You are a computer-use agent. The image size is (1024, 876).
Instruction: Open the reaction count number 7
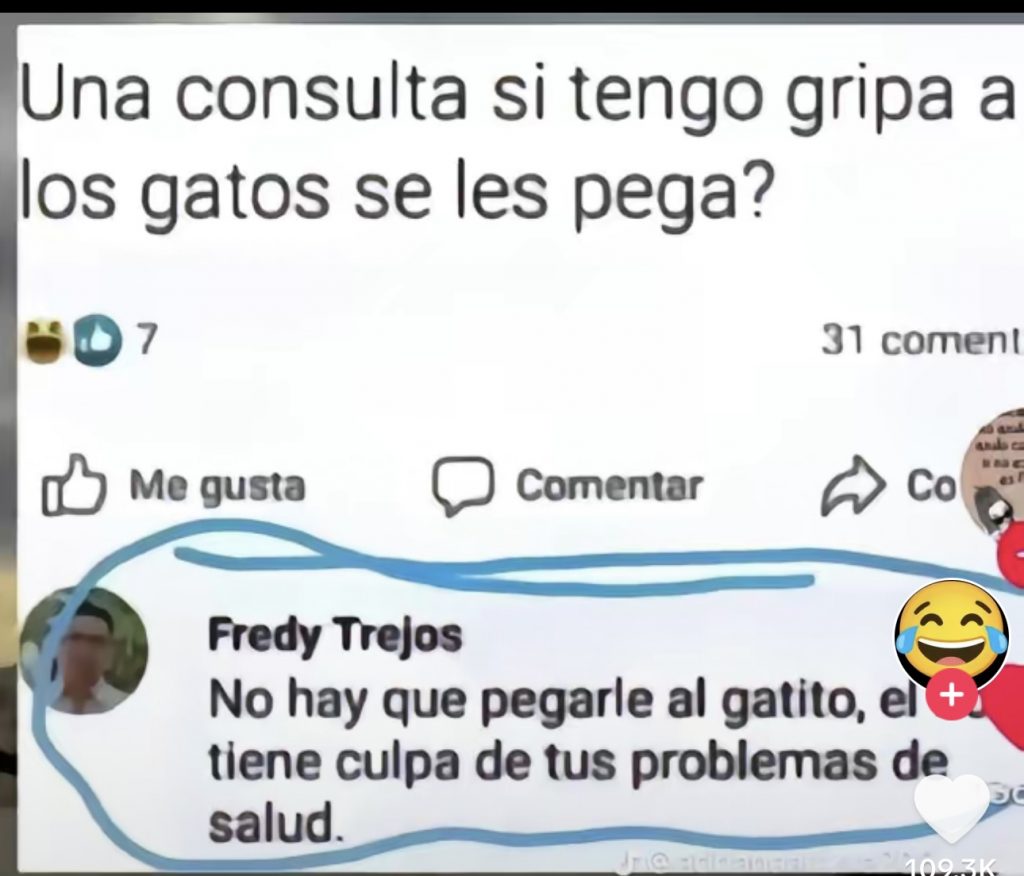point(148,340)
